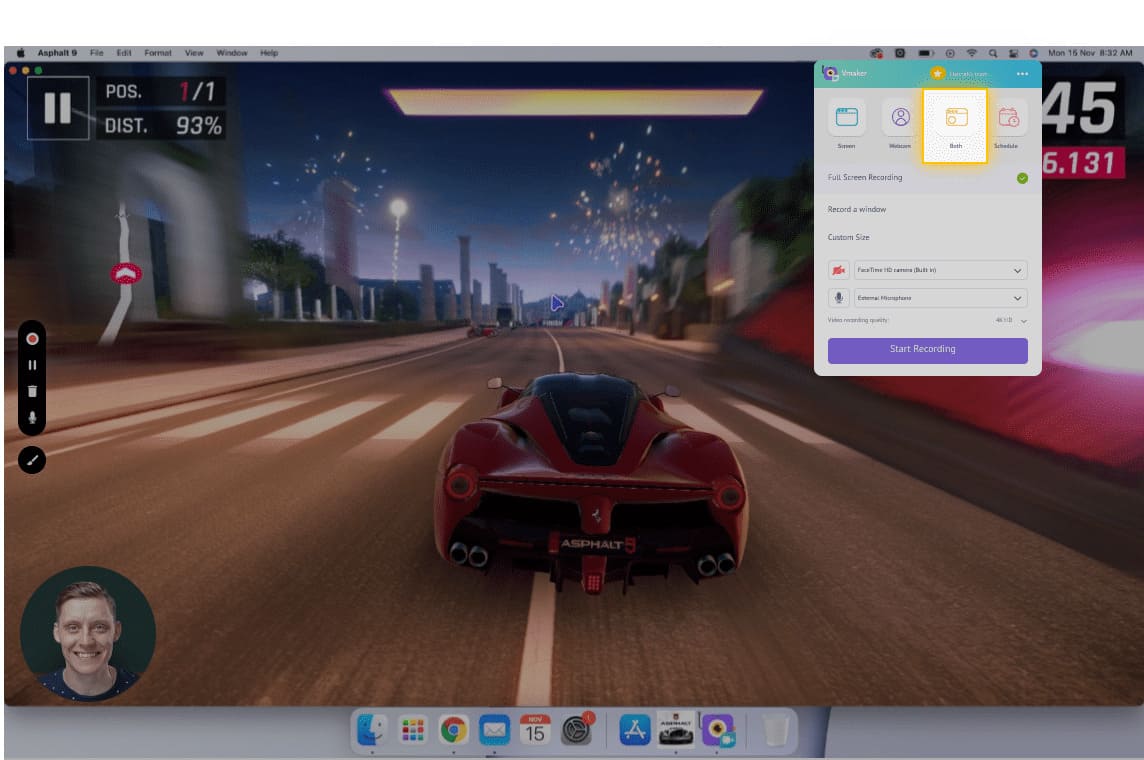This screenshot has width=1144, height=760.
Task: Choose the Both screen-and-webcam recording mode
Action: (x=954, y=120)
